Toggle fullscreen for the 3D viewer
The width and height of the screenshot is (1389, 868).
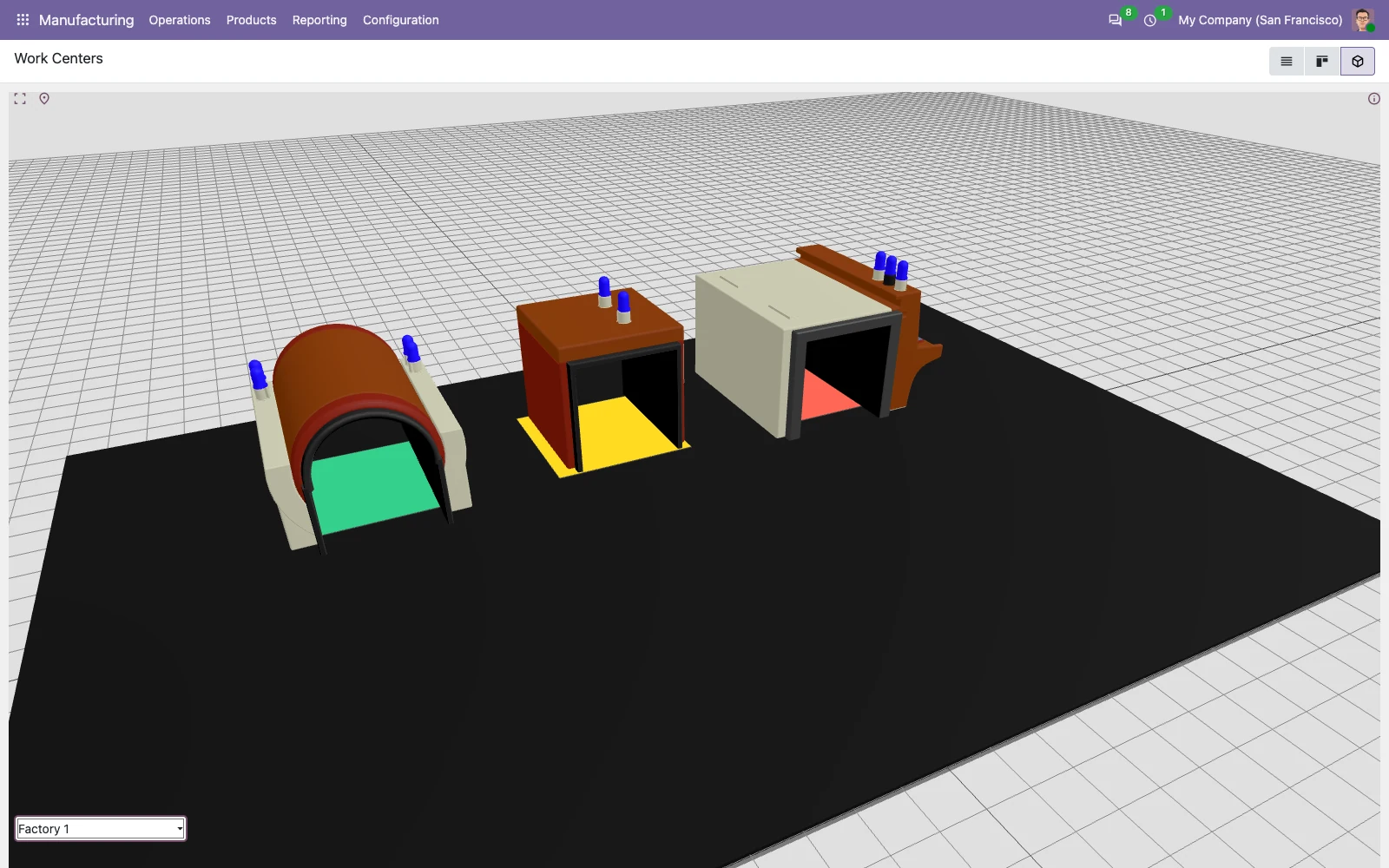tap(20, 99)
